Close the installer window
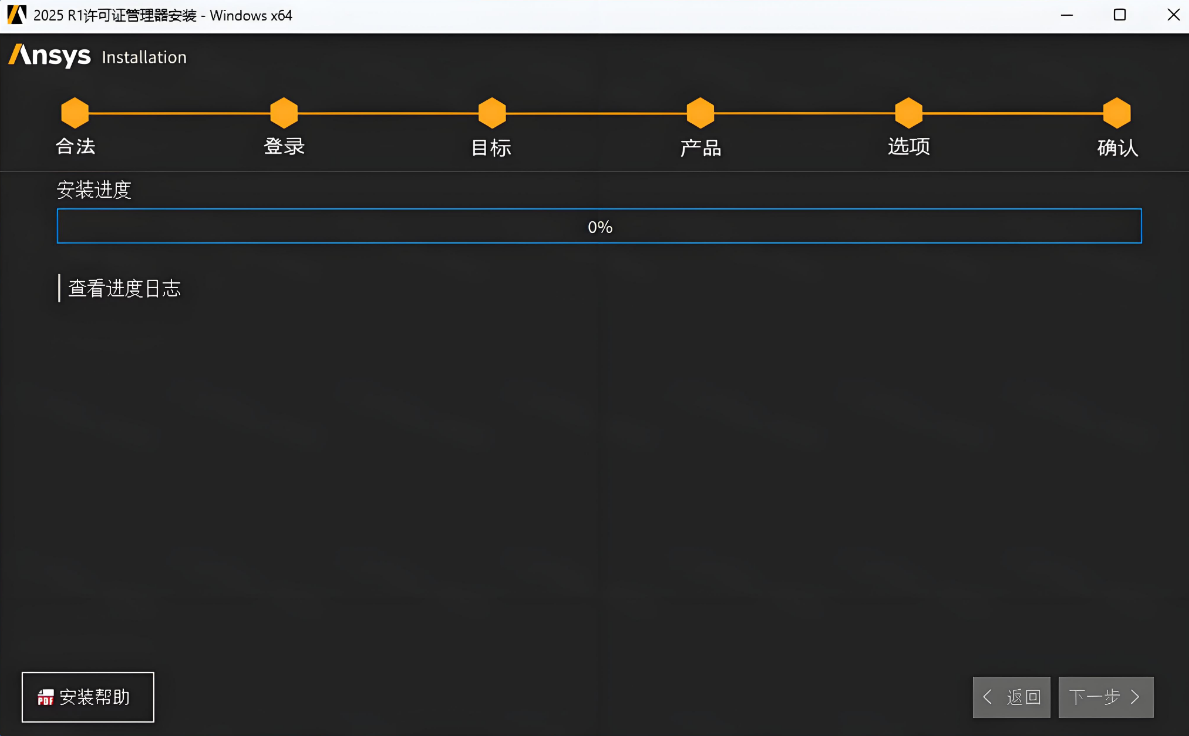The width and height of the screenshot is (1189, 736). 1172,15
